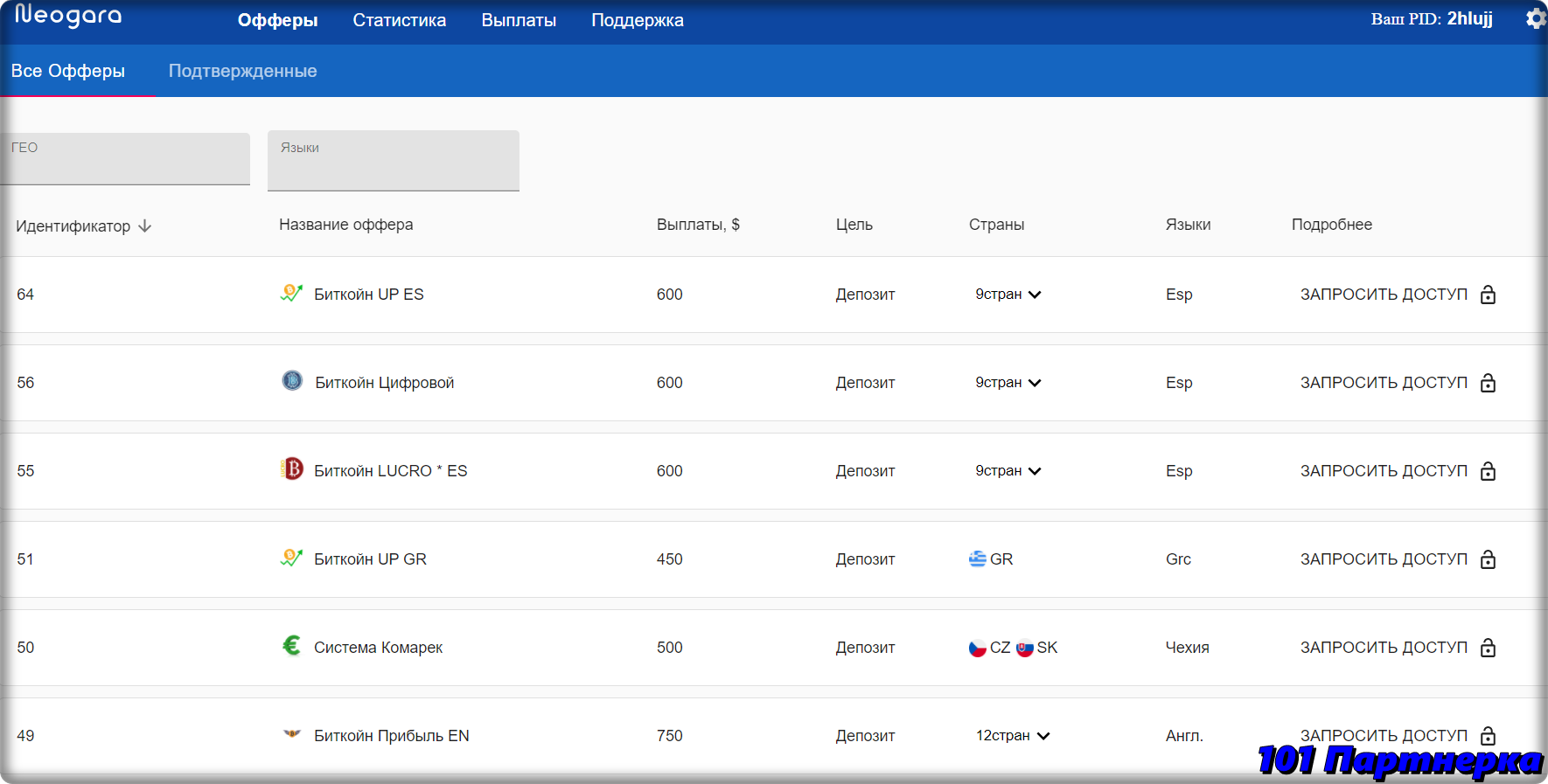Open the Выплаты menu
Viewport: 1548px width, 784px height.
point(519,20)
